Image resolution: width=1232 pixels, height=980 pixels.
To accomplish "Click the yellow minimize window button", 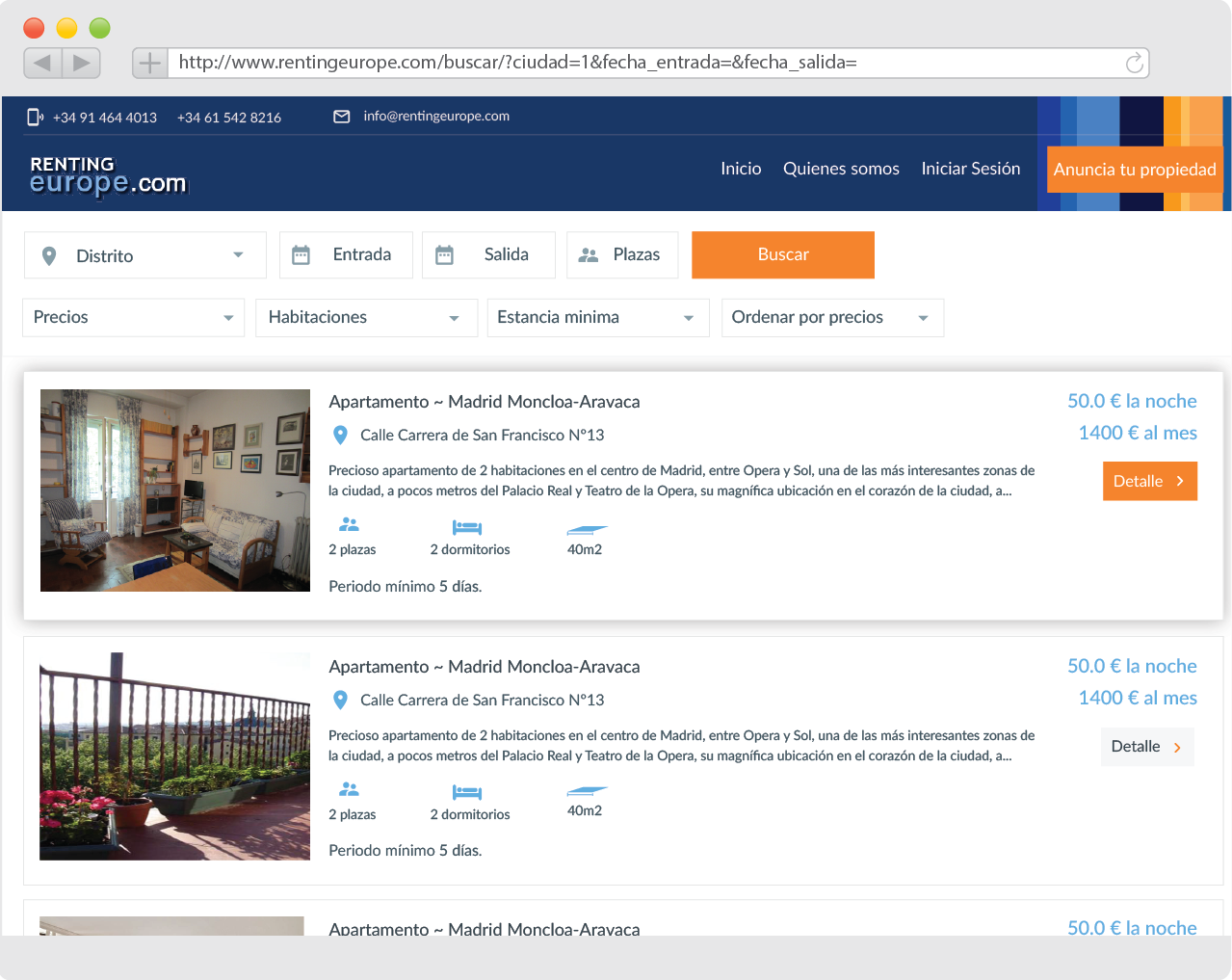I will coord(66,28).
